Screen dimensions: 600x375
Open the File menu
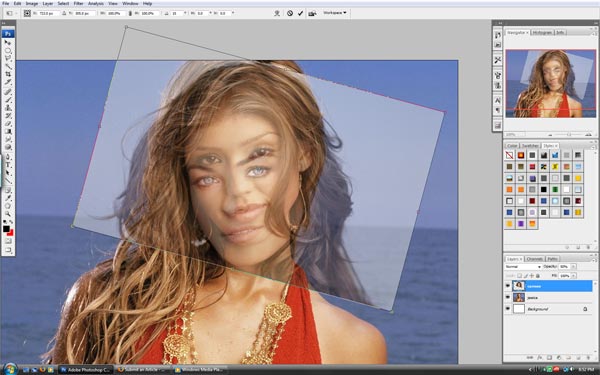[6, 3]
